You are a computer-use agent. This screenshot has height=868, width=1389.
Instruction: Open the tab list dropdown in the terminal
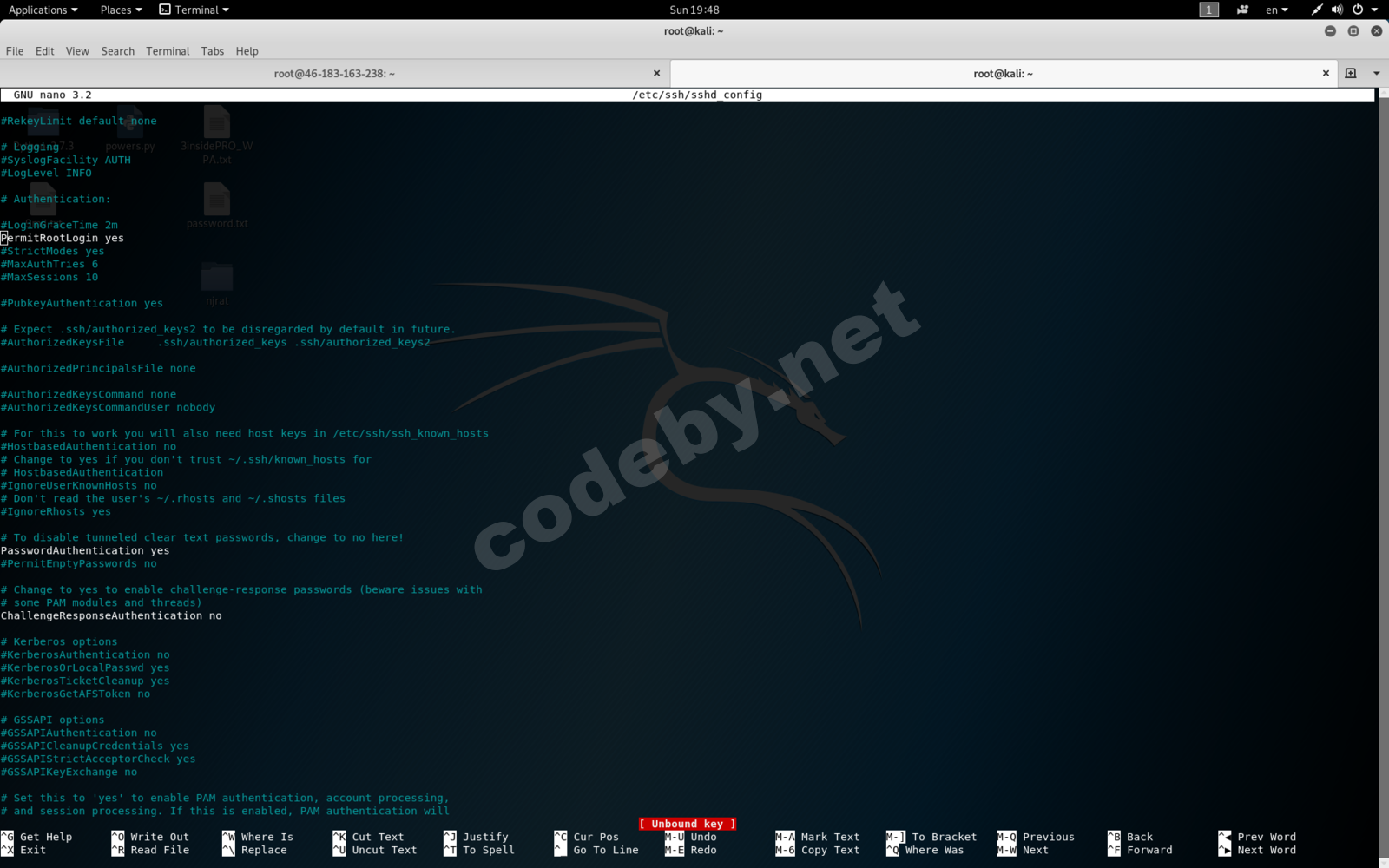click(1374, 73)
